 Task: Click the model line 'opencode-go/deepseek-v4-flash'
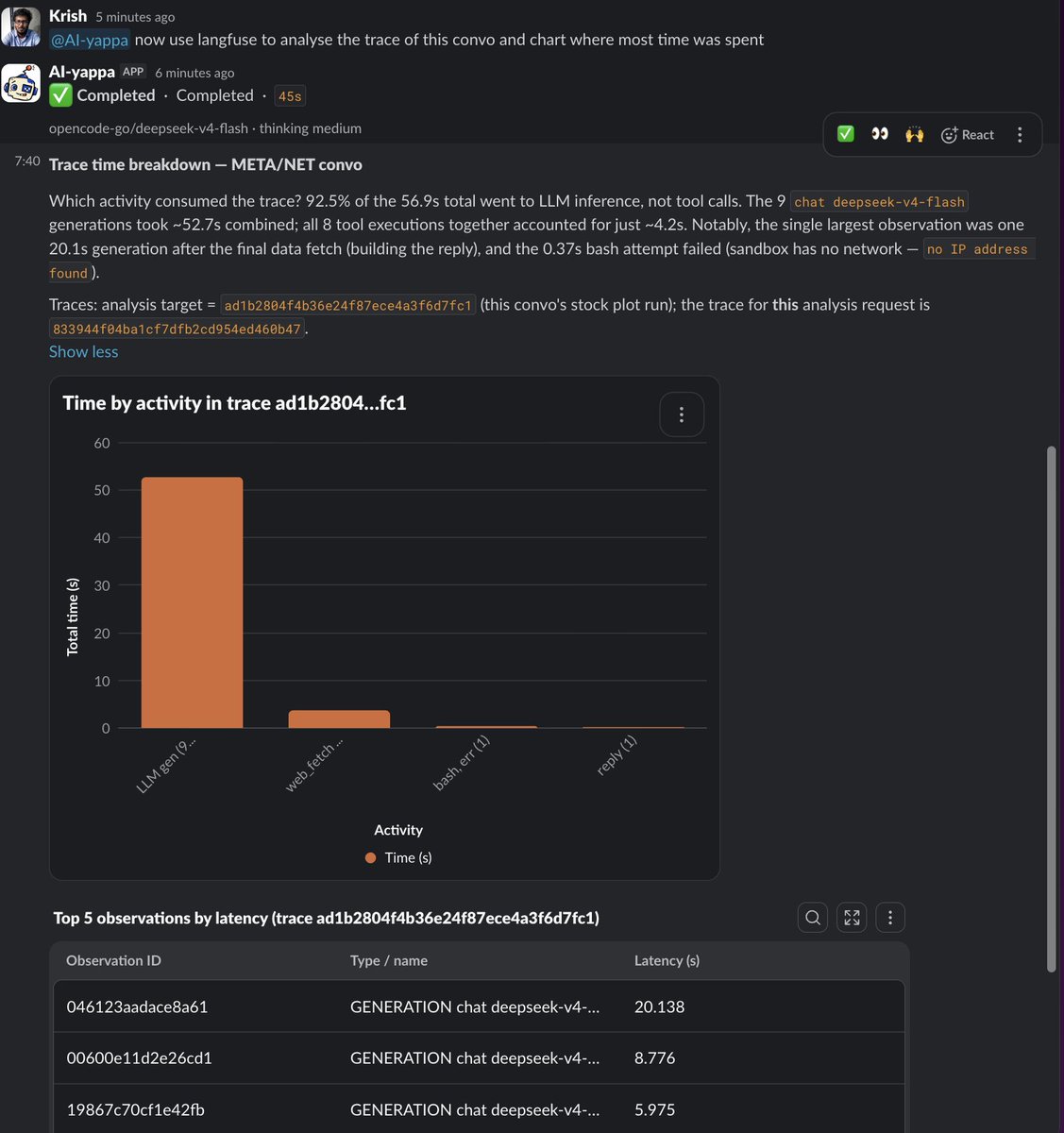tap(148, 128)
